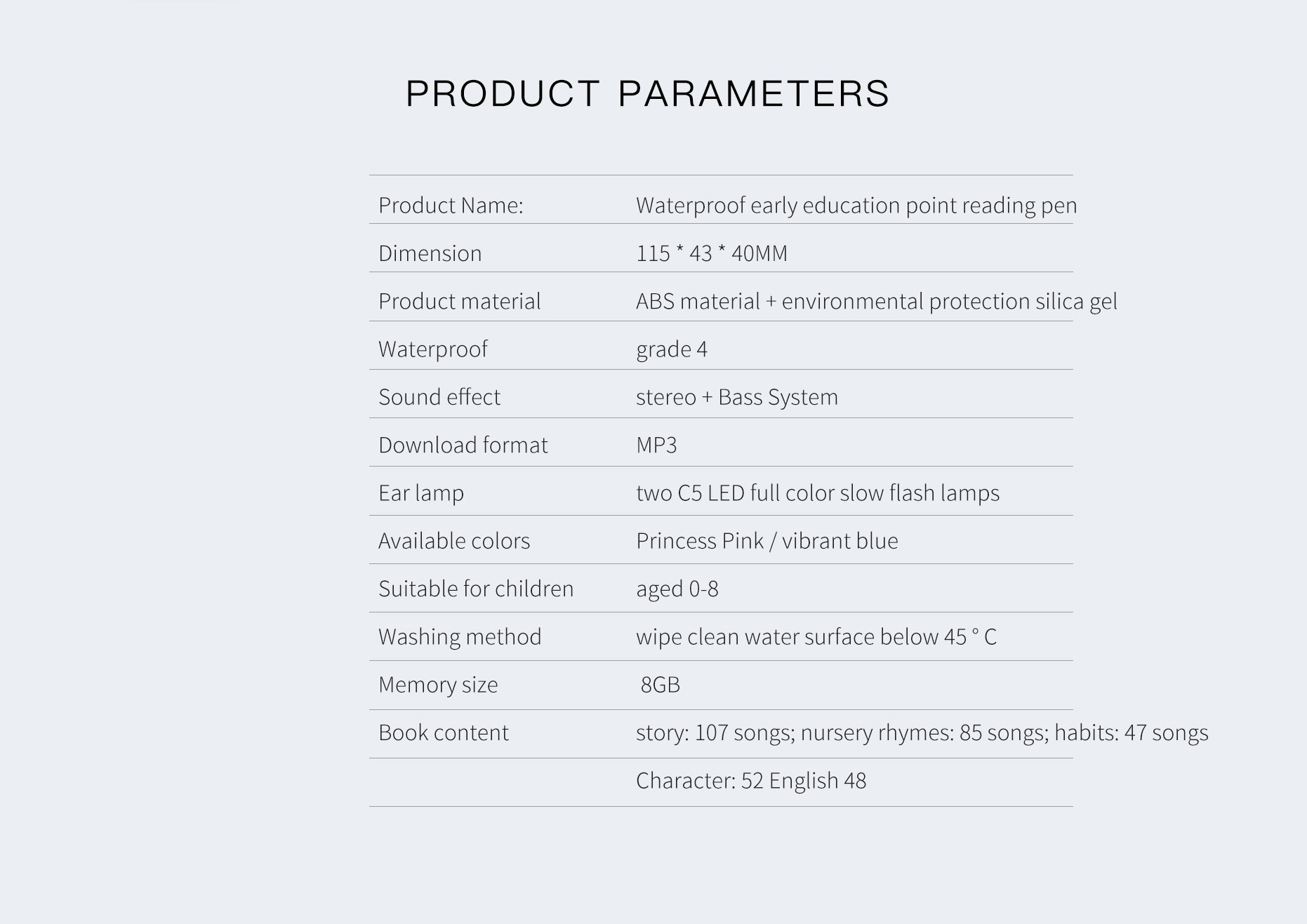1307x924 pixels.
Task: Select the Ear lamp label
Action: (421, 493)
